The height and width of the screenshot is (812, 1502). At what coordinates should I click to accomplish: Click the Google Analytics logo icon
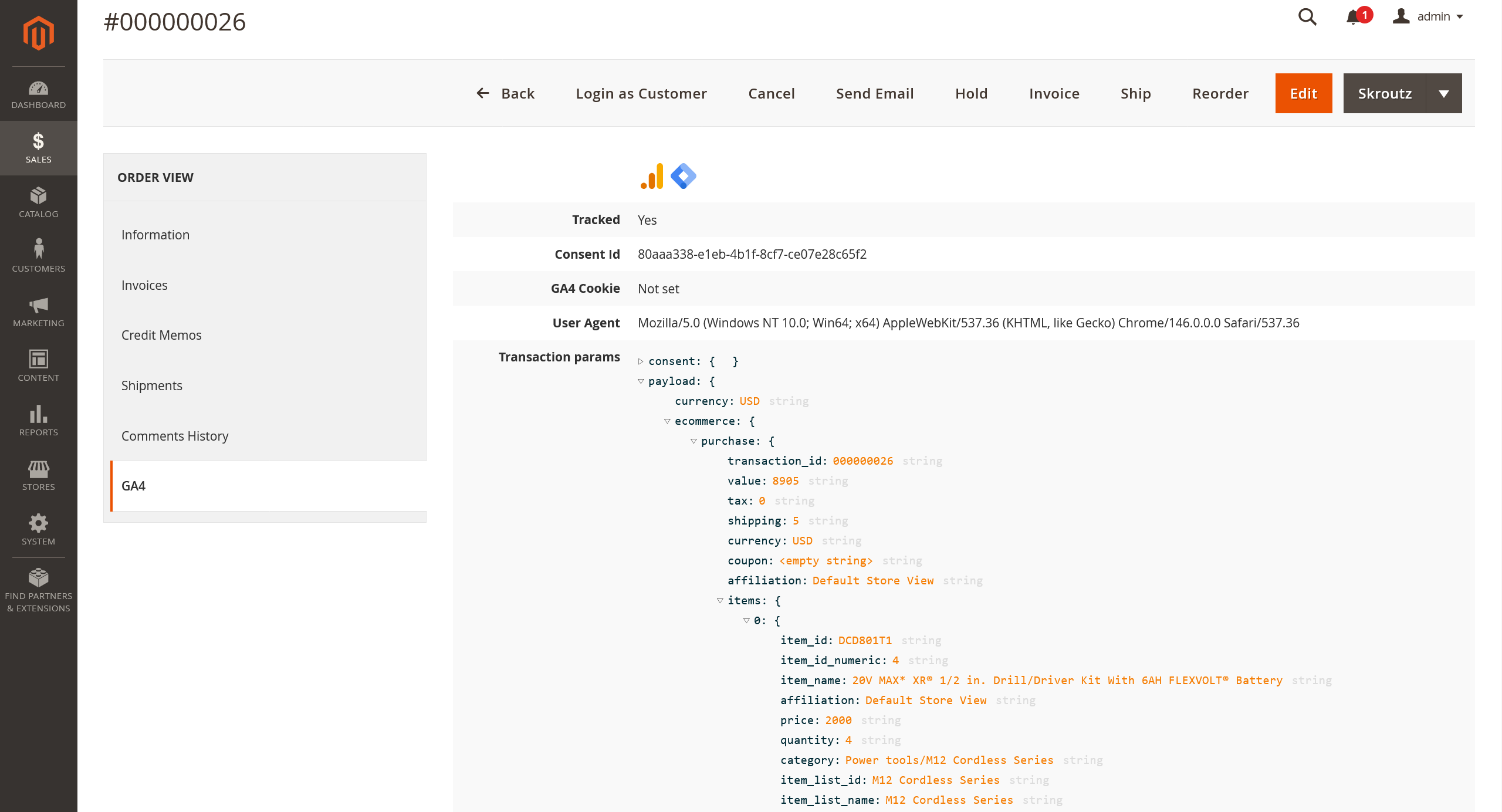pyautogui.click(x=652, y=176)
